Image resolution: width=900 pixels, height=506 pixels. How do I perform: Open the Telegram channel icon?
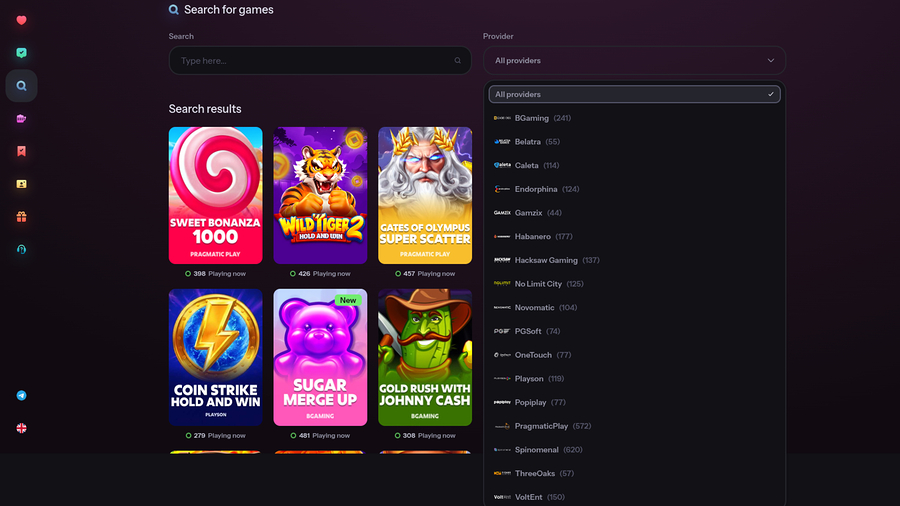(21, 395)
